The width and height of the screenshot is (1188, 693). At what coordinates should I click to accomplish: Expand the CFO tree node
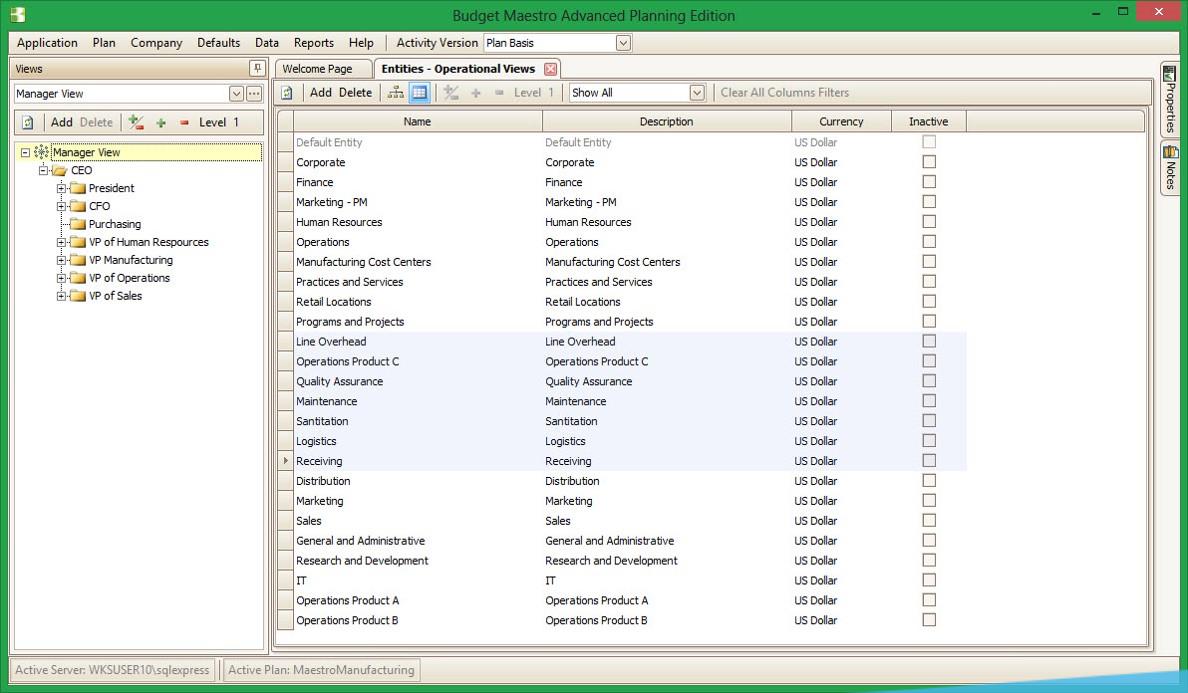[x=61, y=206]
